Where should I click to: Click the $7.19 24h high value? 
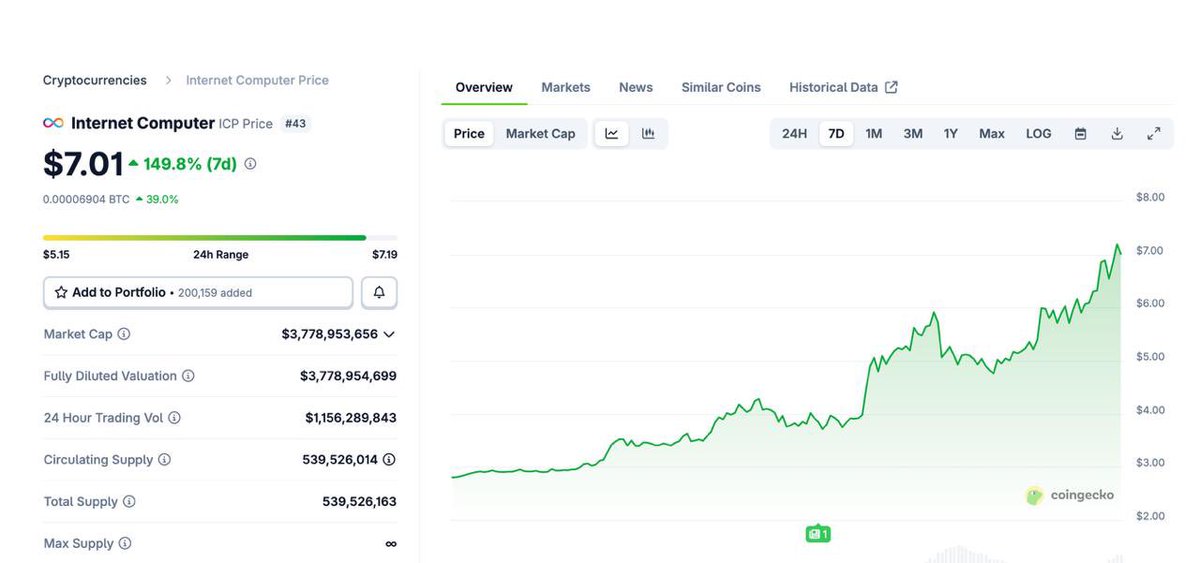coord(384,255)
